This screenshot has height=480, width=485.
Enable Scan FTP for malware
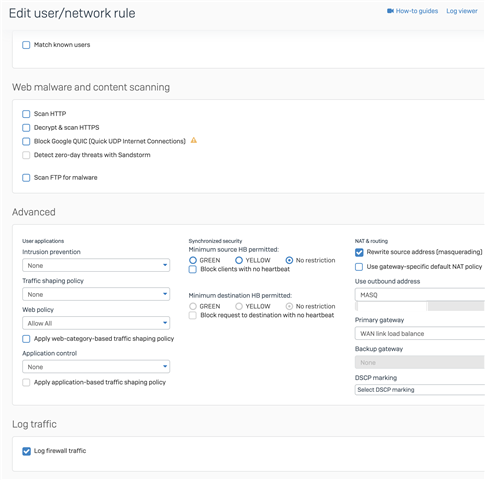tap(26, 178)
